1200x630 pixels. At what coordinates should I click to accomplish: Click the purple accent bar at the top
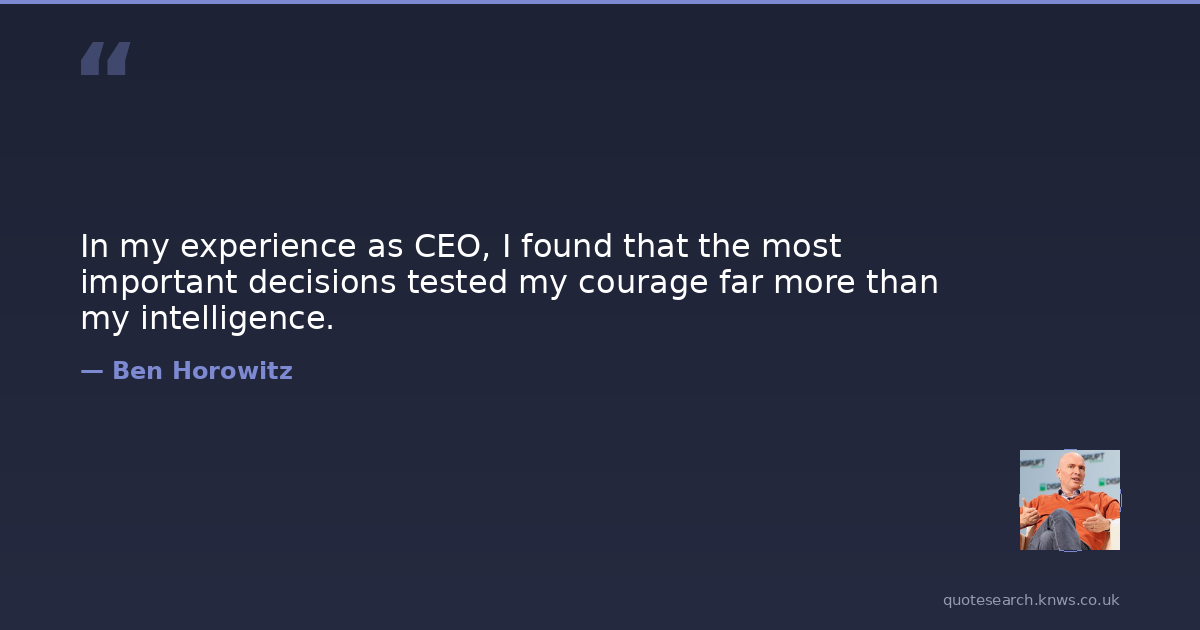[x=600, y=2]
